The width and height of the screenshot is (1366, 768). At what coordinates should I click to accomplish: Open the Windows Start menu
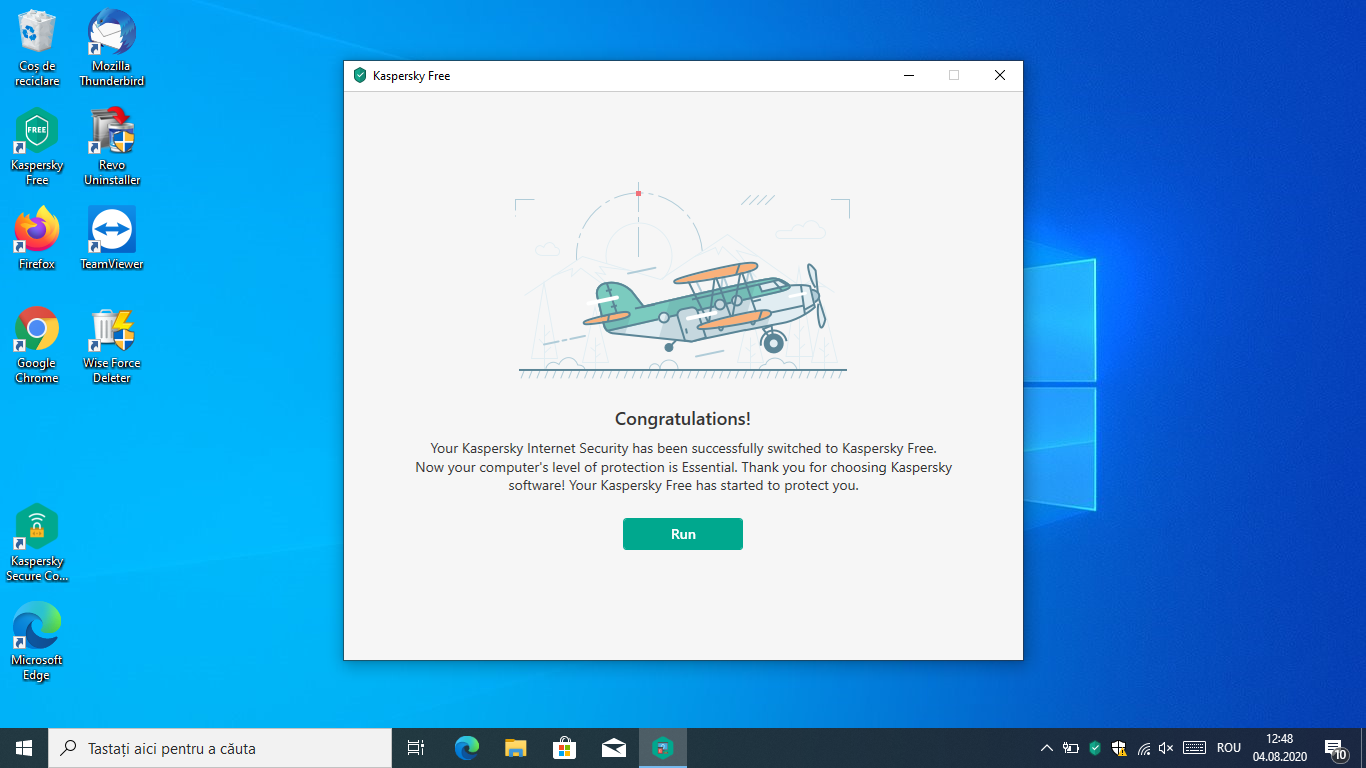[24, 748]
